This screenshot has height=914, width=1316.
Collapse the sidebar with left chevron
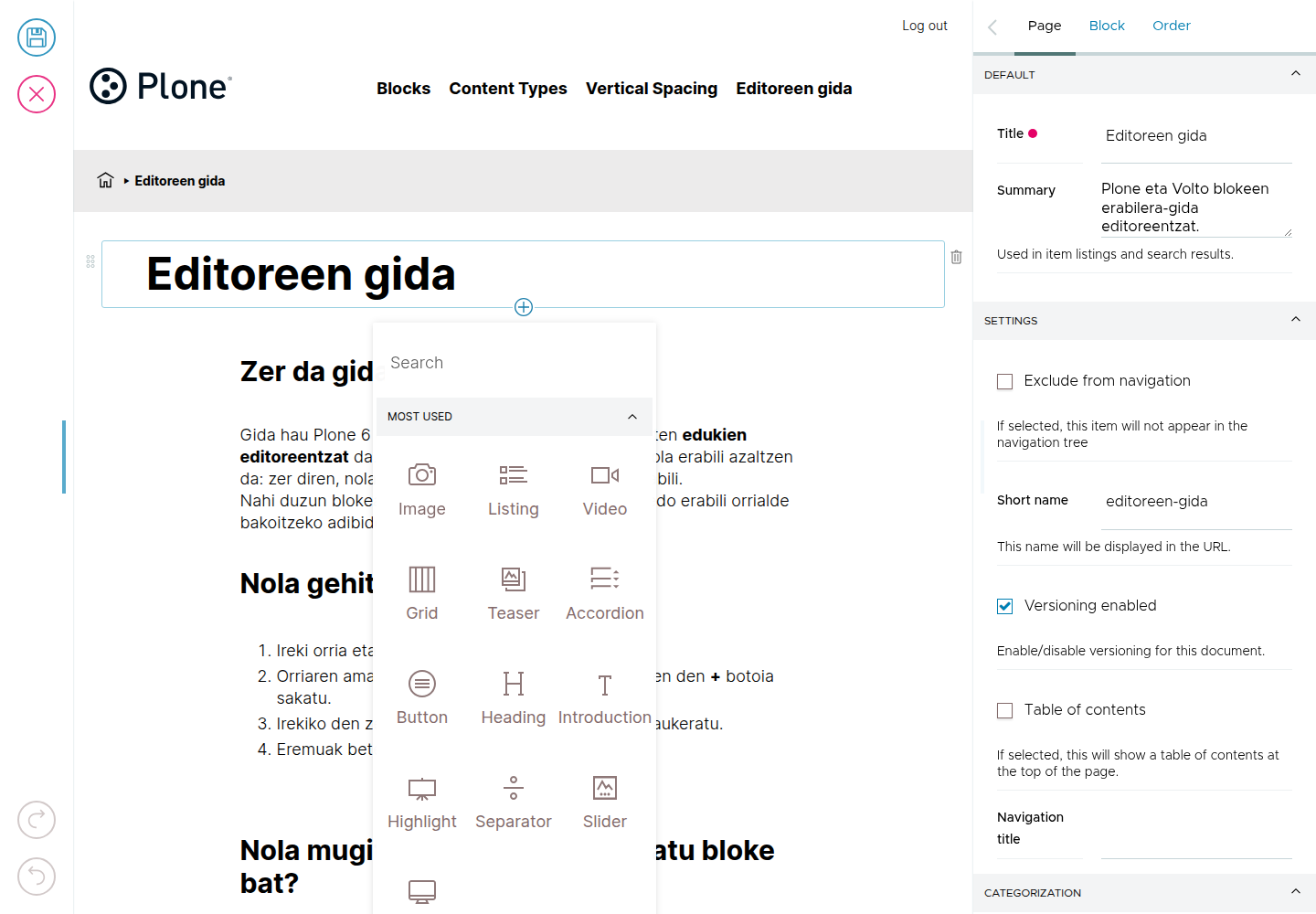[992, 27]
